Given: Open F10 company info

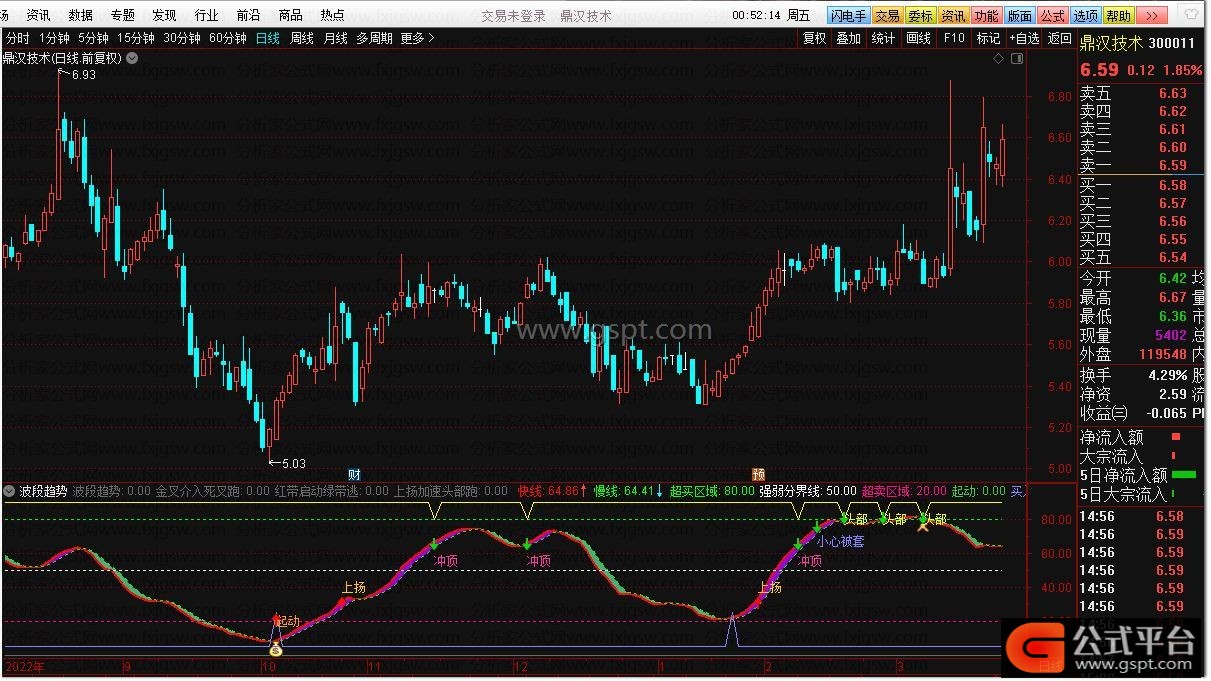Looking at the screenshot, I should click(x=954, y=38).
